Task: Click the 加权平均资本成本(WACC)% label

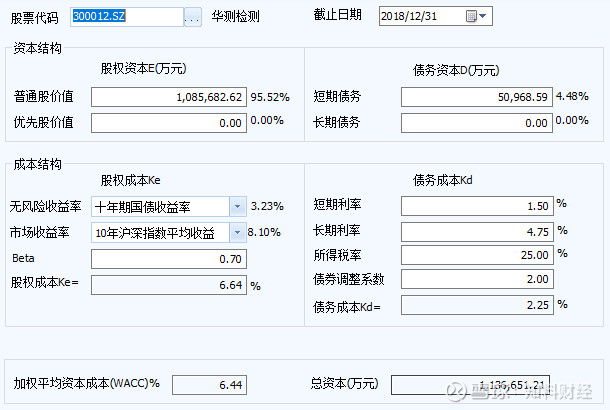Action: tap(87, 383)
